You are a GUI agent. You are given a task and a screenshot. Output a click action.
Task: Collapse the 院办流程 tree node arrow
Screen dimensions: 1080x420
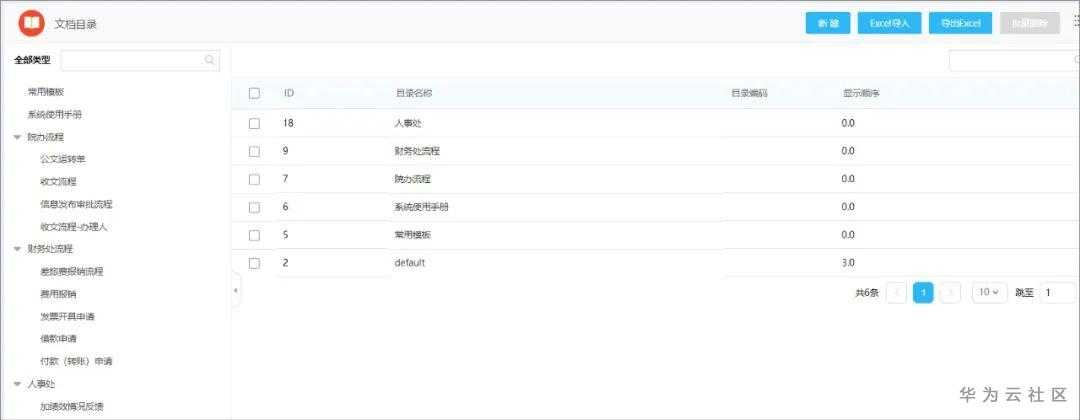coord(17,137)
